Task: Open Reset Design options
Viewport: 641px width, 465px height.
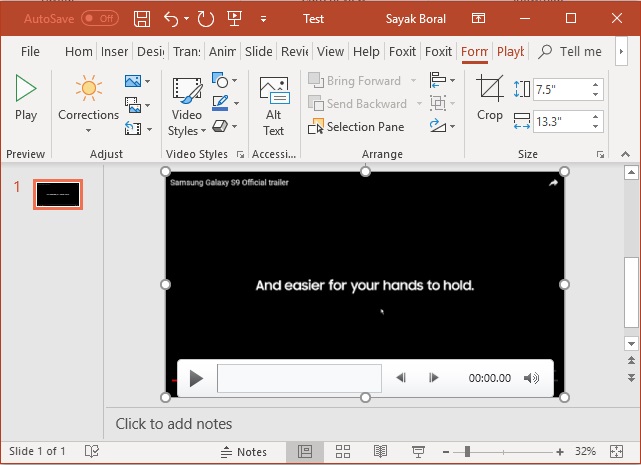Action: pos(138,128)
